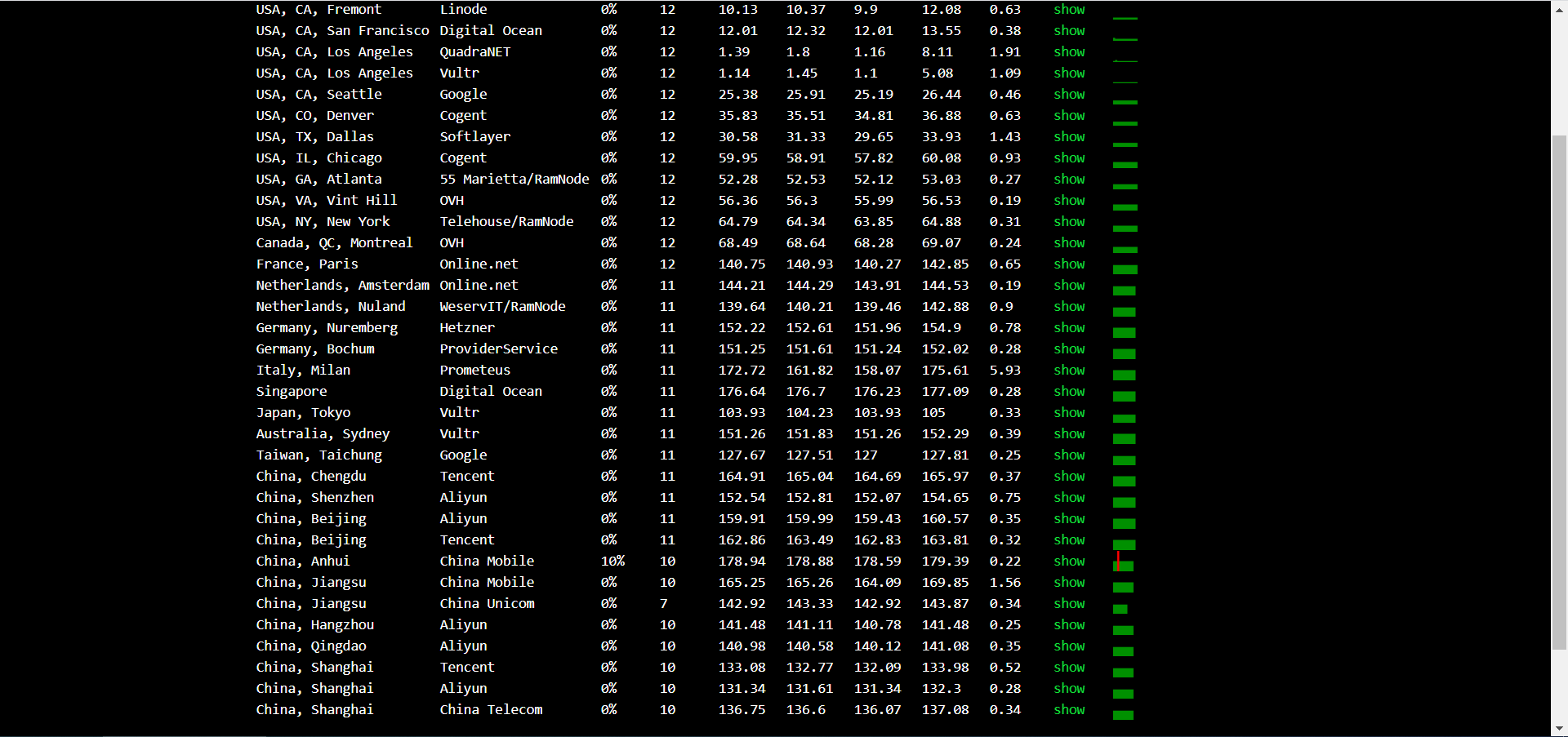The height and width of the screenshot is (737, 1568).
Task: Click the '172.72' latency value
Action: pyautogui.click(x=742, y=371)
